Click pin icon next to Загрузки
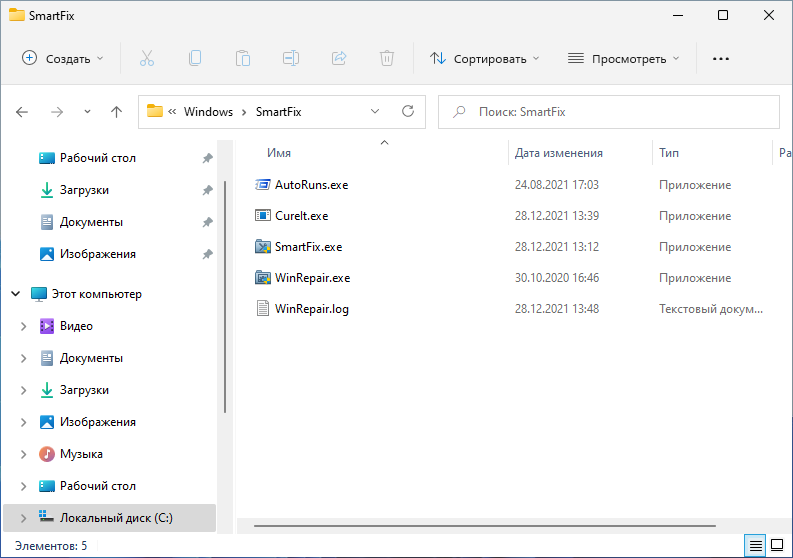The width and height of the screenshot is (793, 558). 207,190
